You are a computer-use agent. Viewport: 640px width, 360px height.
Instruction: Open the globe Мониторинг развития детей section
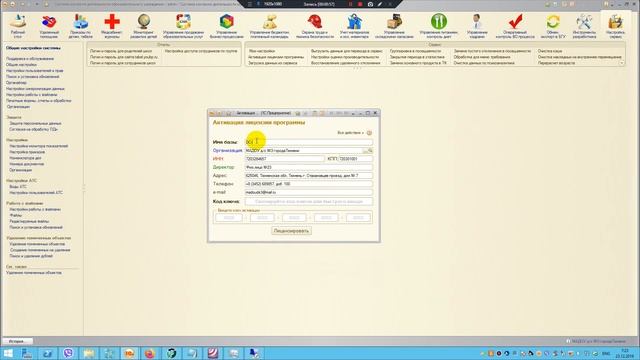click(x=144, y=26)
